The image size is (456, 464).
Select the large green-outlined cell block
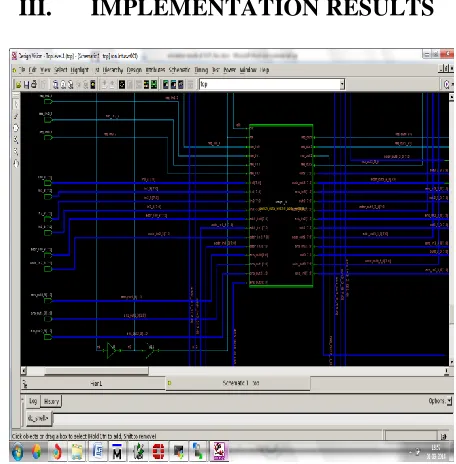tap(281, 205)
